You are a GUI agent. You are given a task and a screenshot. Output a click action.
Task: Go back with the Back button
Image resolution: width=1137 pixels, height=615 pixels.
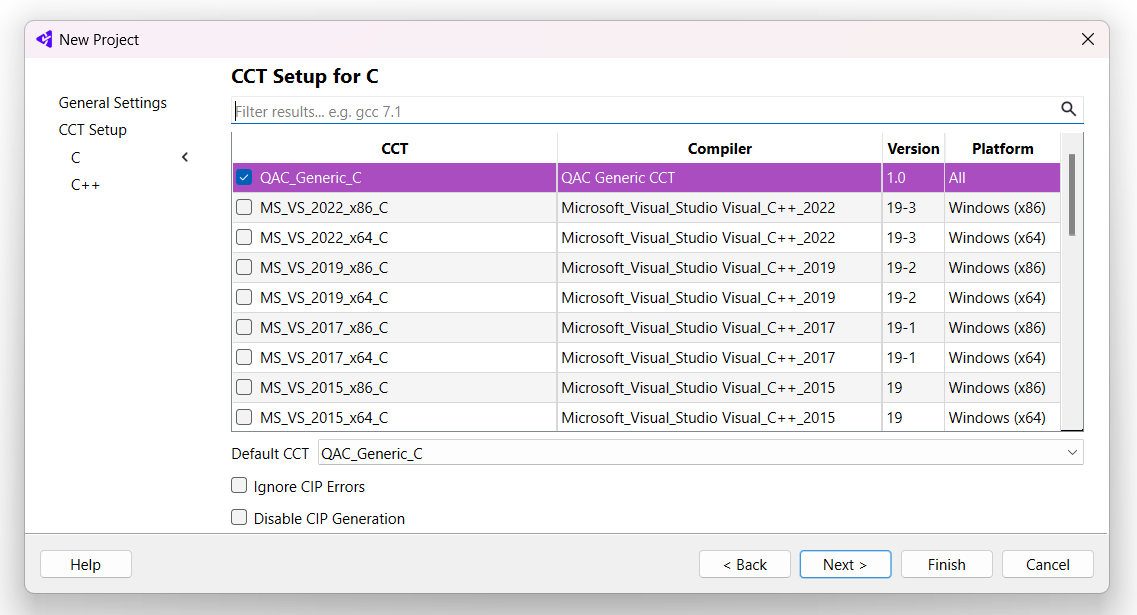coord(745,564)
